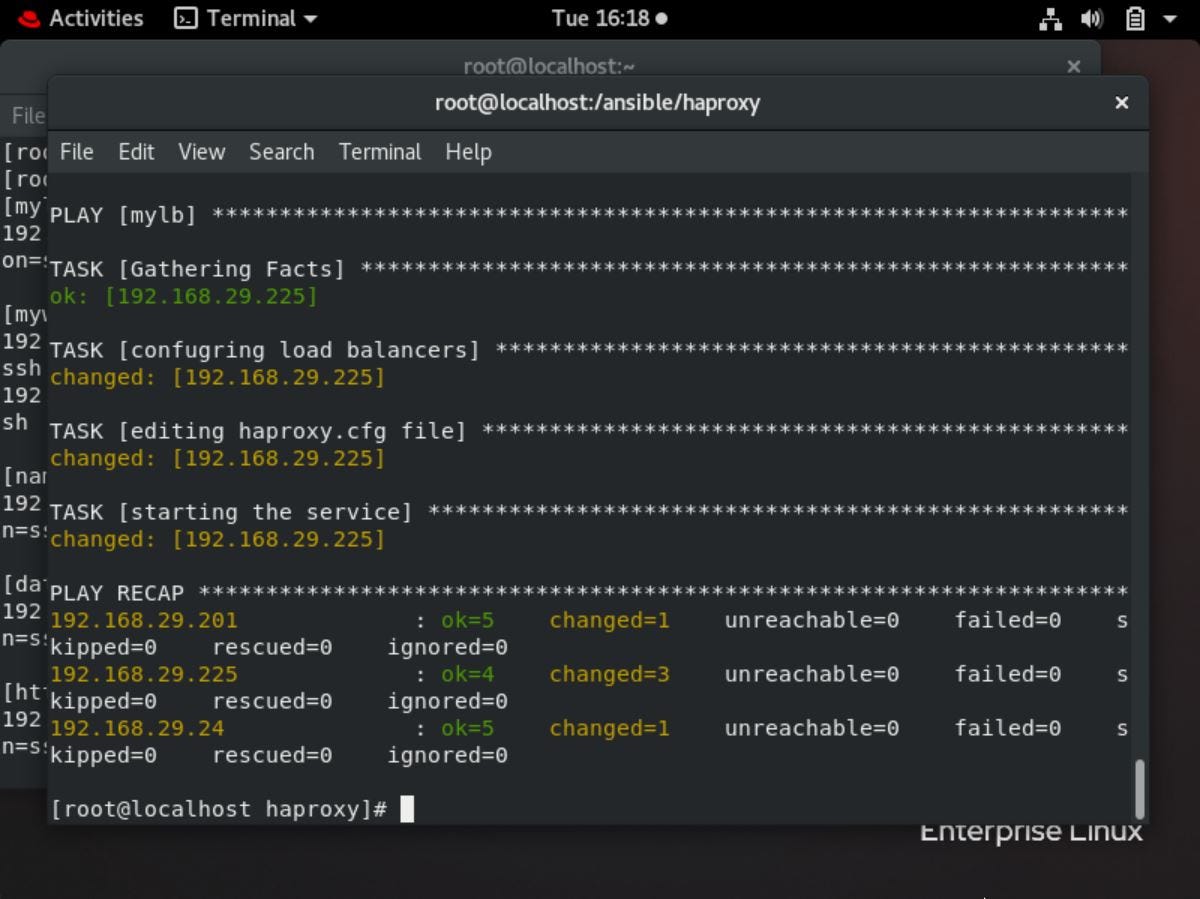This screenshot has height=899, width=1200.
Task: Click the [root@localhost haproxy]# prompt
Action: click(218, 809)
